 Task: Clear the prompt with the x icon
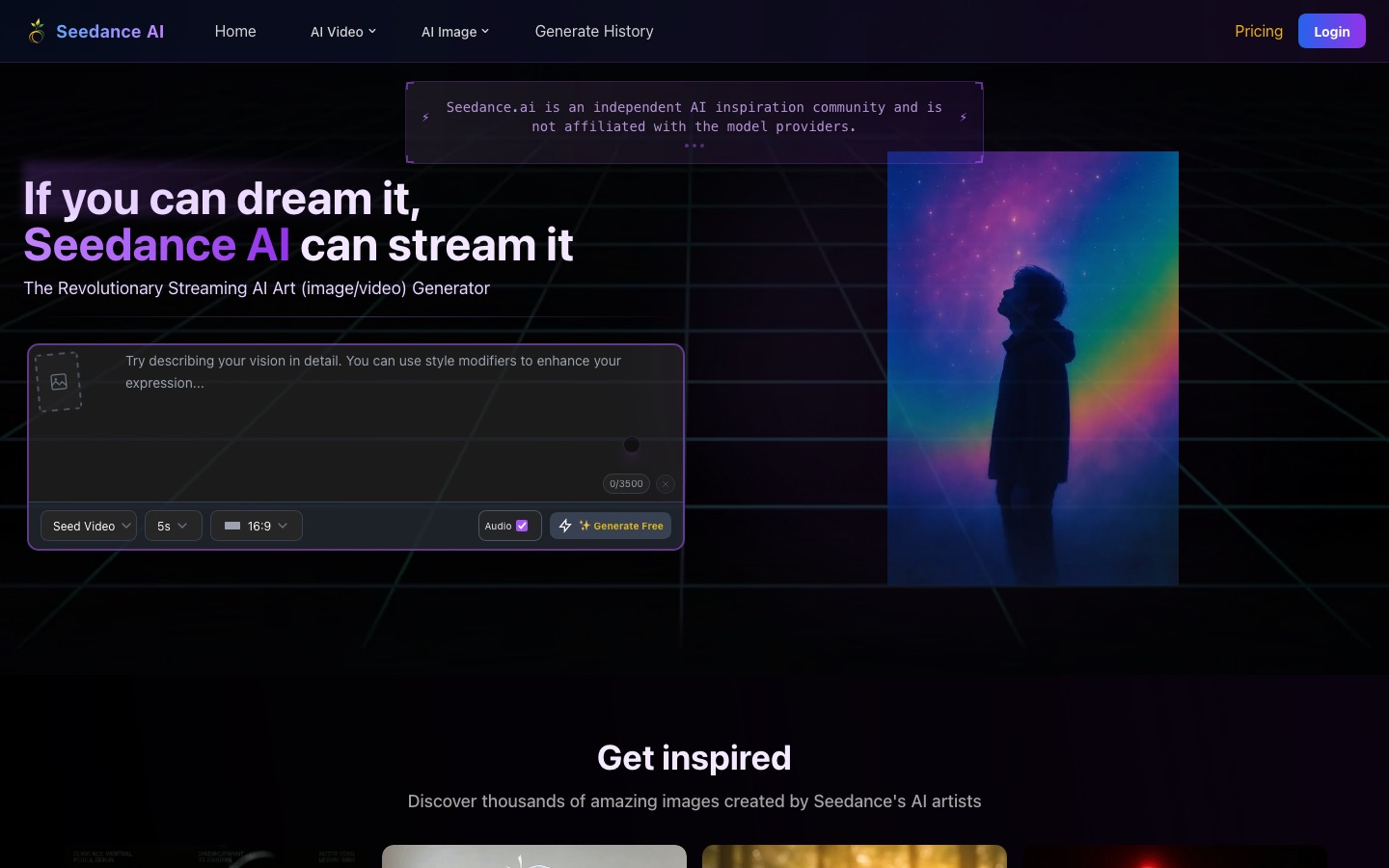pos(666,484)
